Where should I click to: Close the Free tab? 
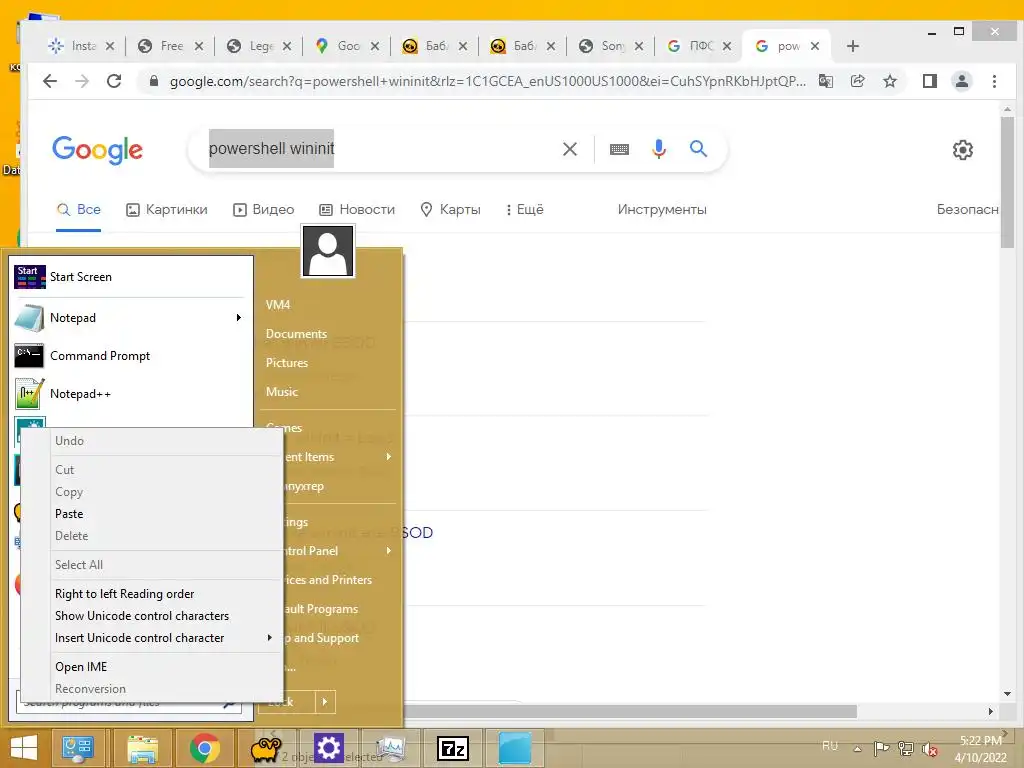199,46
